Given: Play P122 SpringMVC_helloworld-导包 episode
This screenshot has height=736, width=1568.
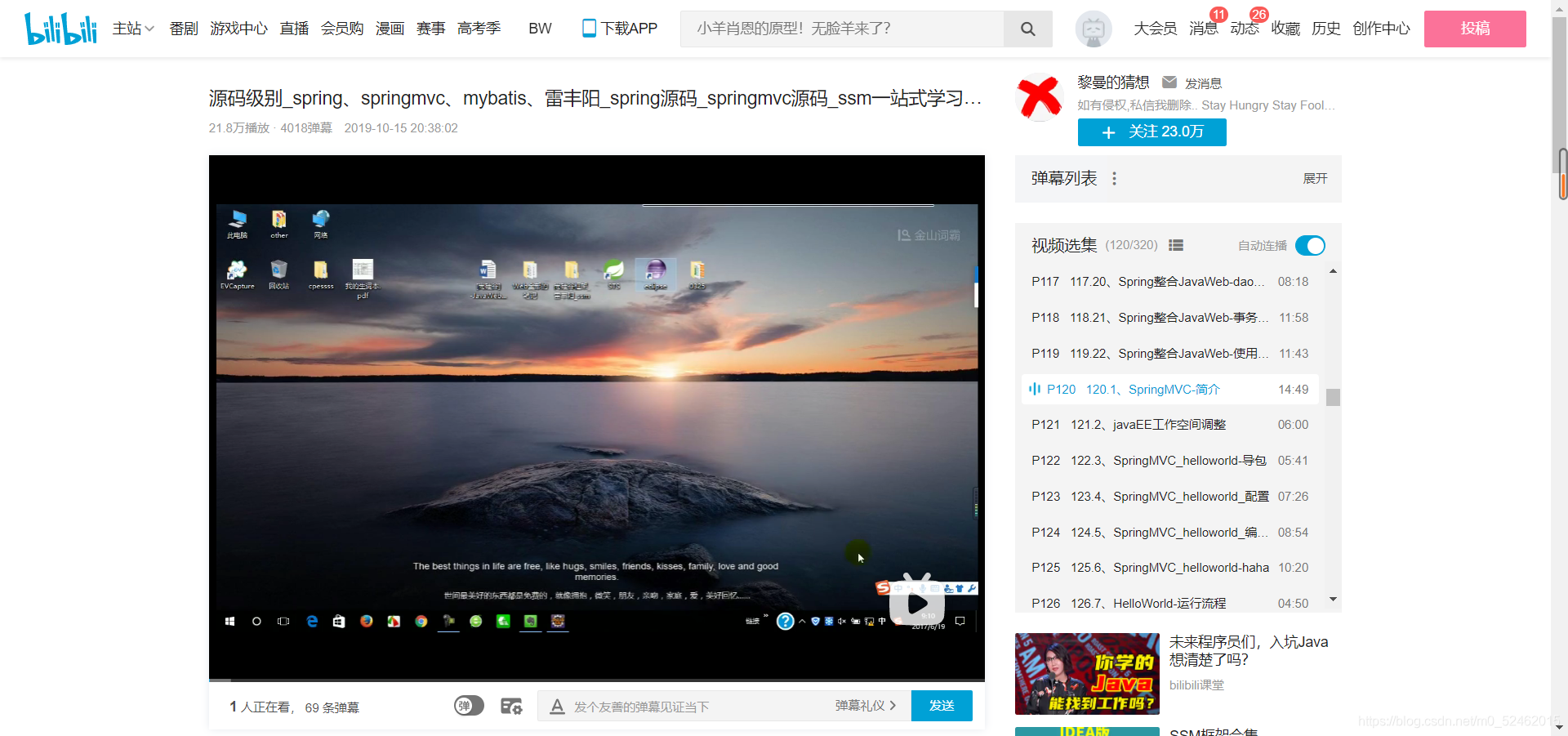Looking at the screenshot, I should (1169, 461).
